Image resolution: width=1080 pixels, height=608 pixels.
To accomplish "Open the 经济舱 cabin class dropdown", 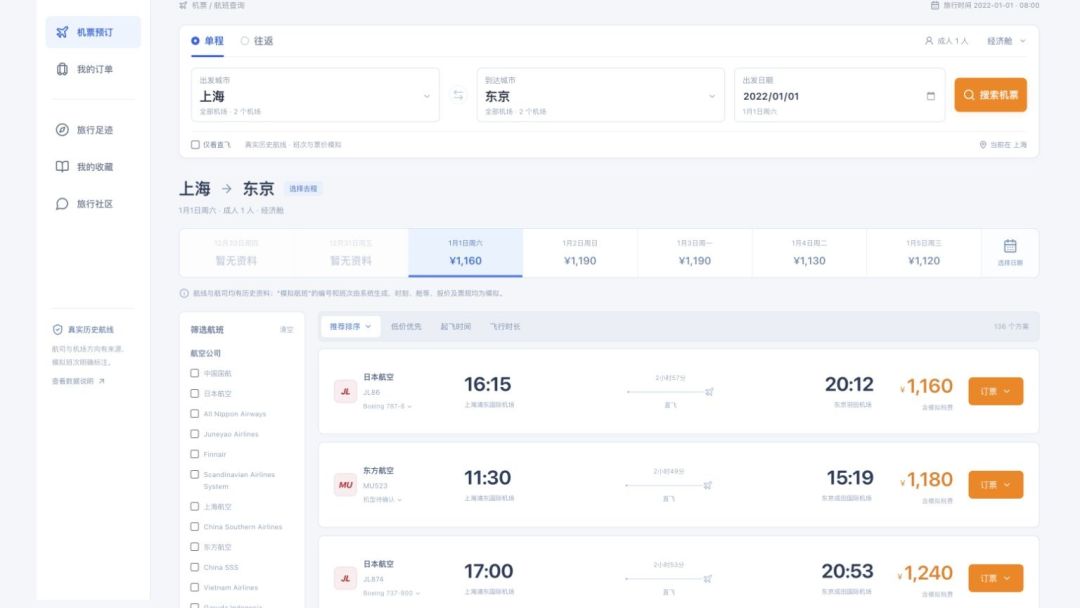I will (x=1006, y=41).
